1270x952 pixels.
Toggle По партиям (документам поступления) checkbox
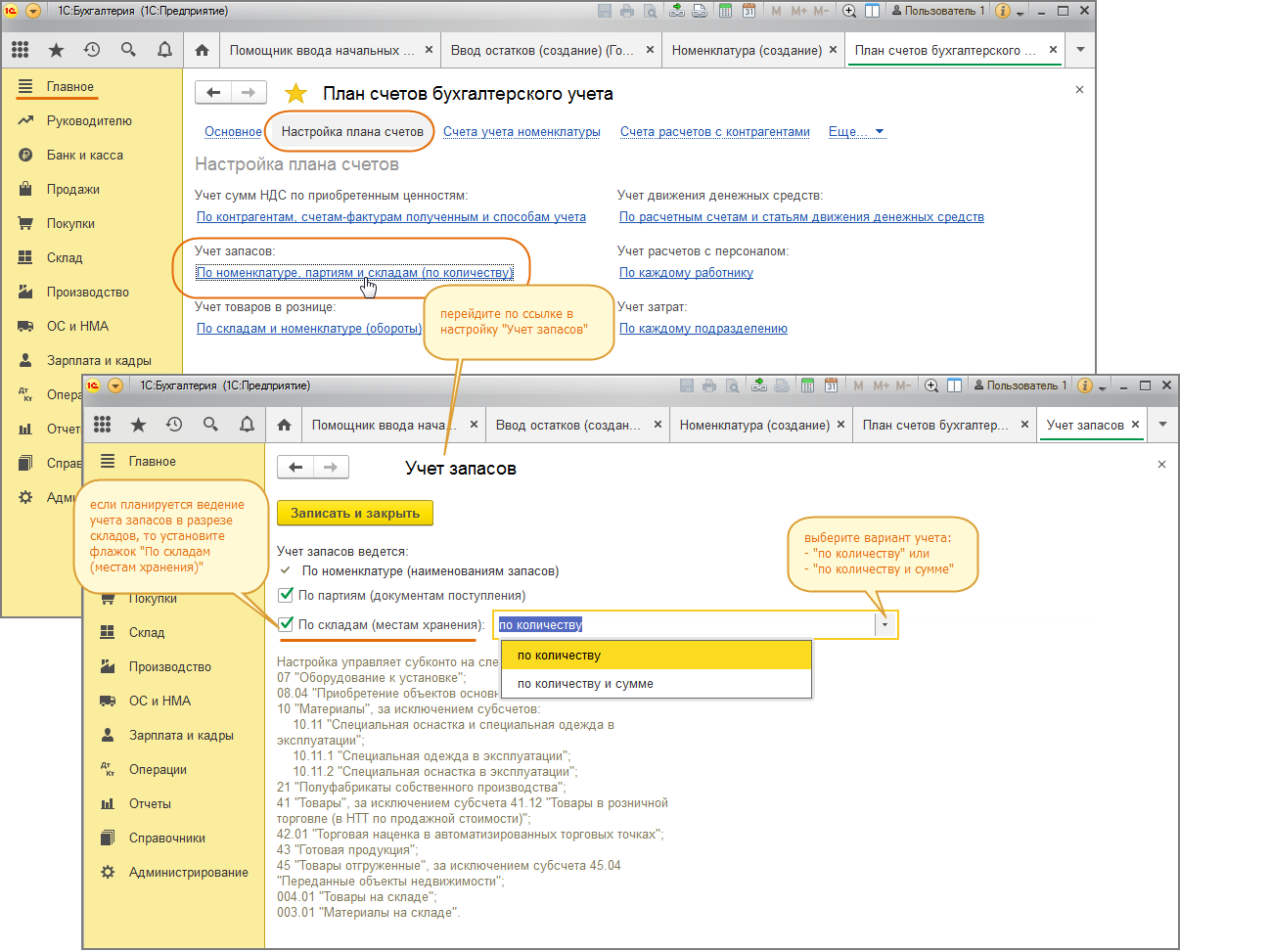(x=287, y=595)
